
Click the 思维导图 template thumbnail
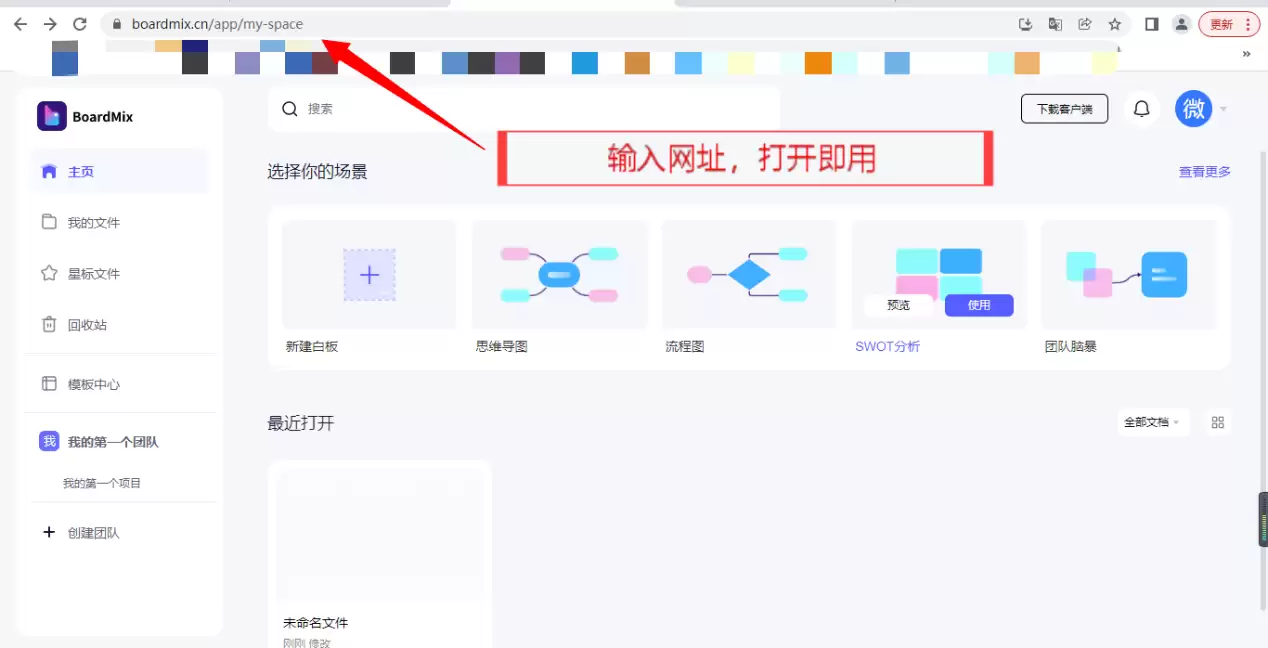[x=559, y=275]
